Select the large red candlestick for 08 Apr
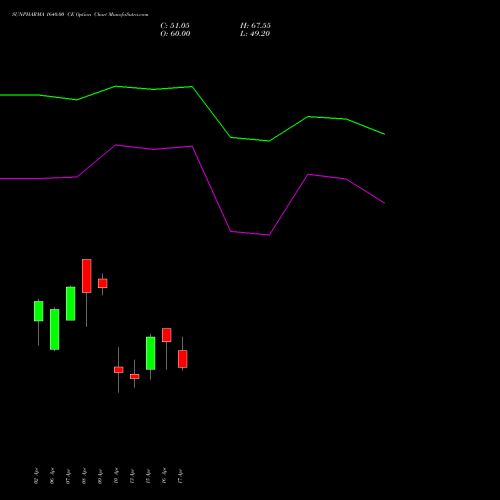This screenshot has width=500, height=500. point(87,276)
